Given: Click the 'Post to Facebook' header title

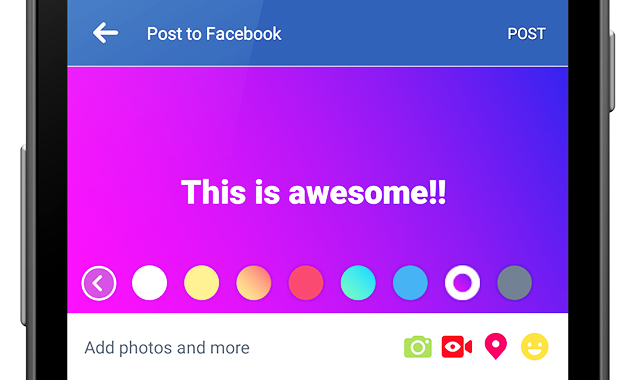Looking at the screenshot, I should [214, 34].
